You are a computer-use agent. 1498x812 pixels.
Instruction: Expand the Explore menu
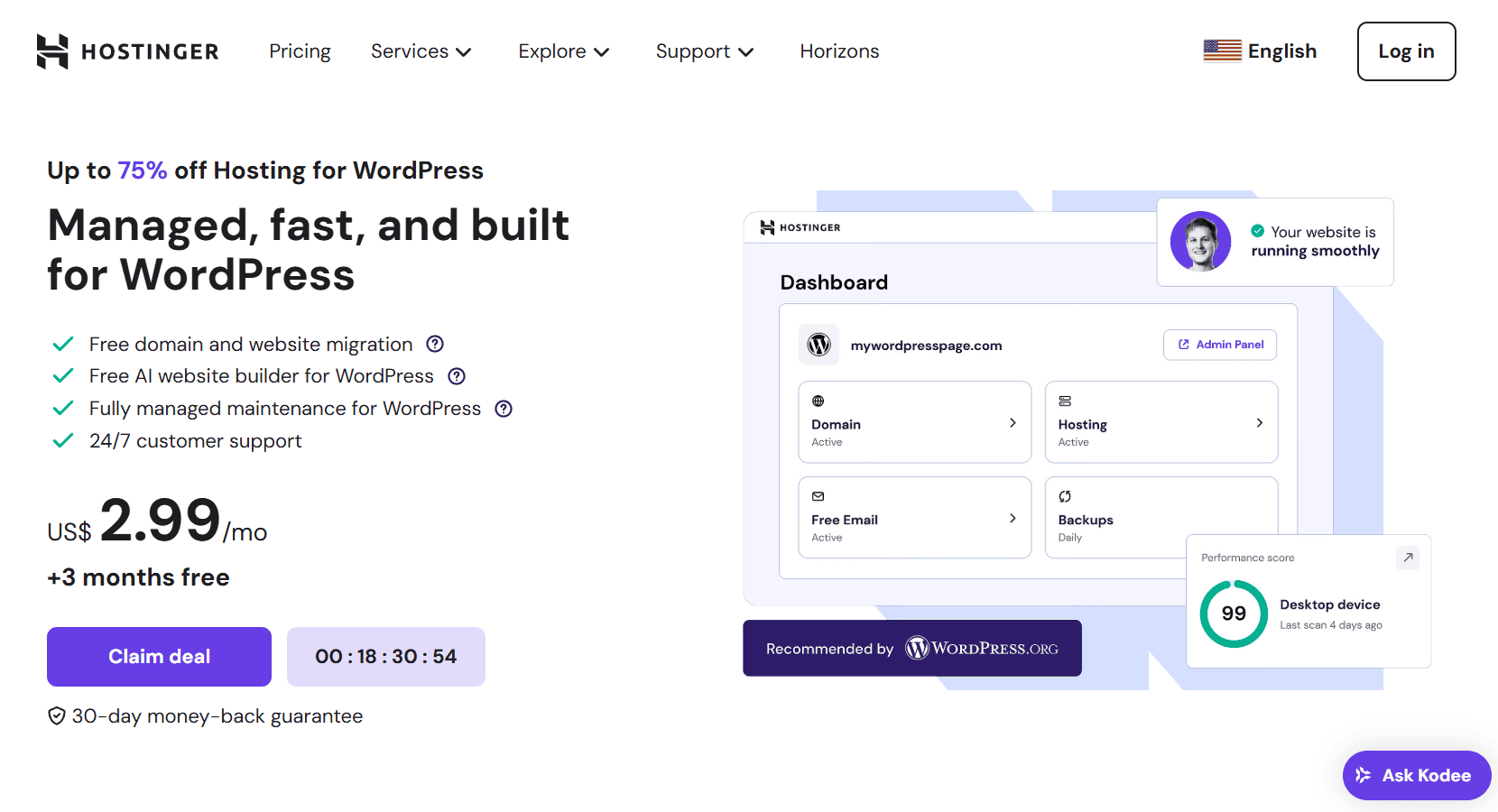564,51
